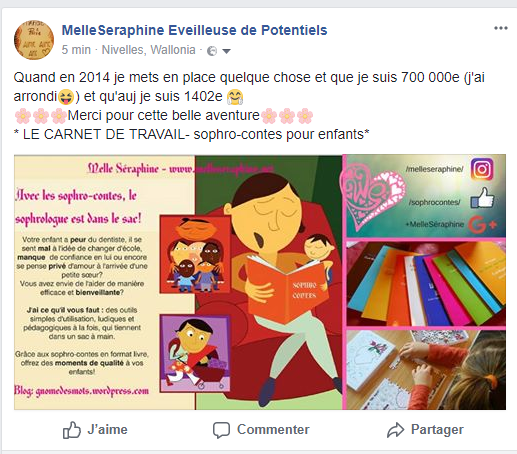Viewport: 517px width, 454px height.
Task: Click the 5 min timestamp
Action: (76, 50)
